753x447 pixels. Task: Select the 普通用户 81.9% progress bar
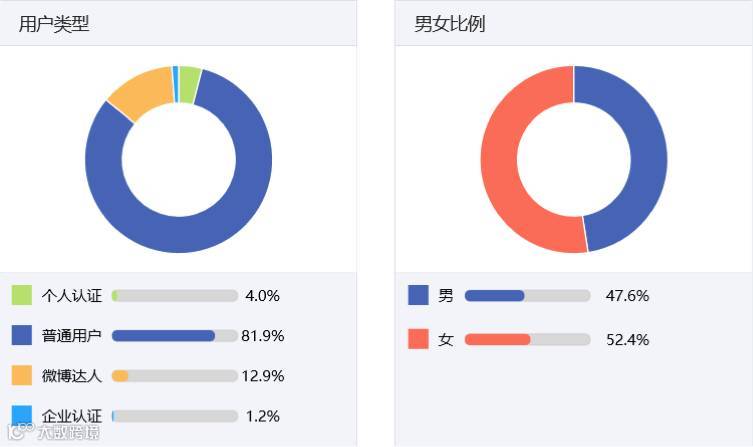tap(175, 336)
